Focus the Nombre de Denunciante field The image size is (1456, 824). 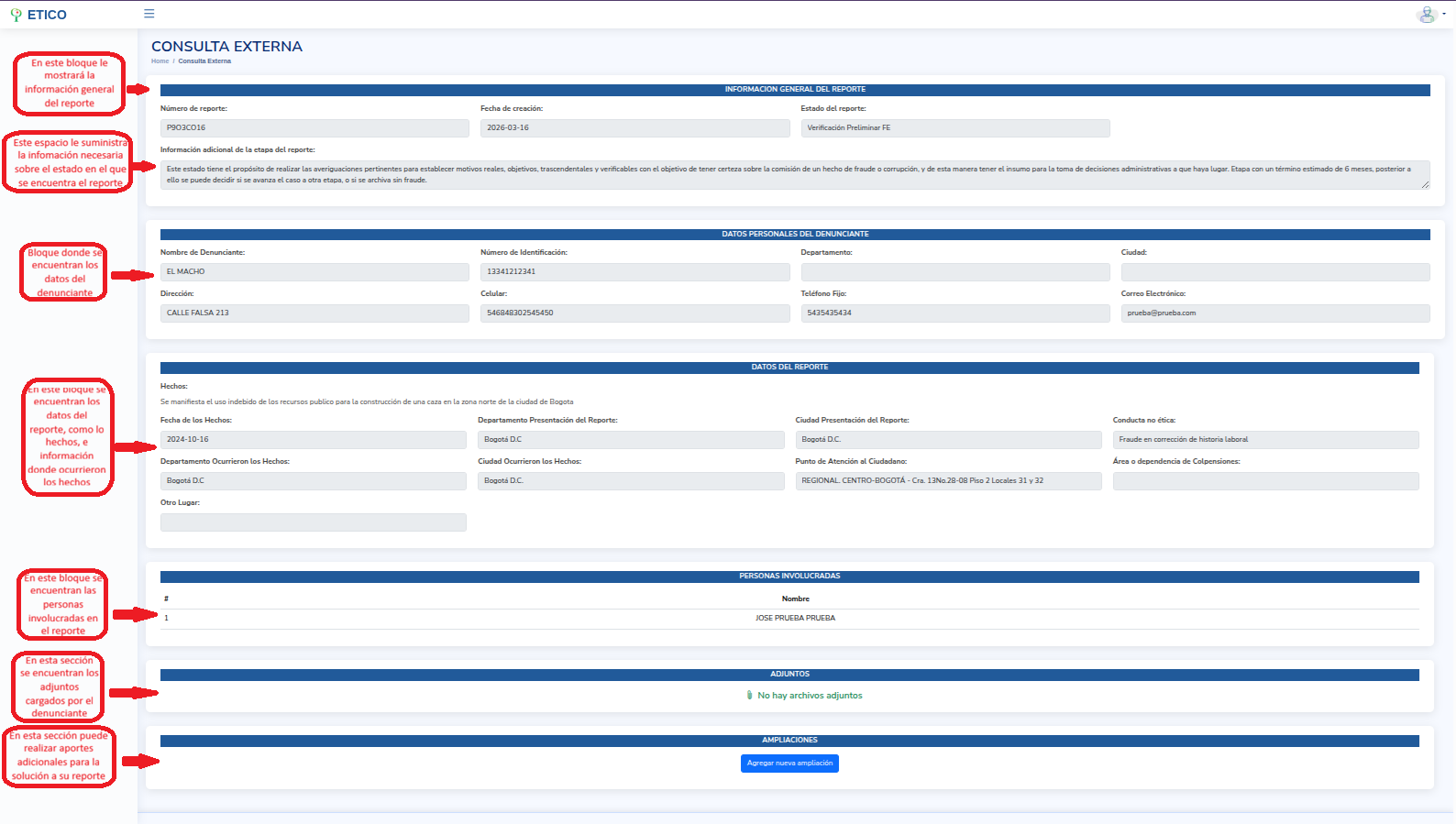(314, 272)
